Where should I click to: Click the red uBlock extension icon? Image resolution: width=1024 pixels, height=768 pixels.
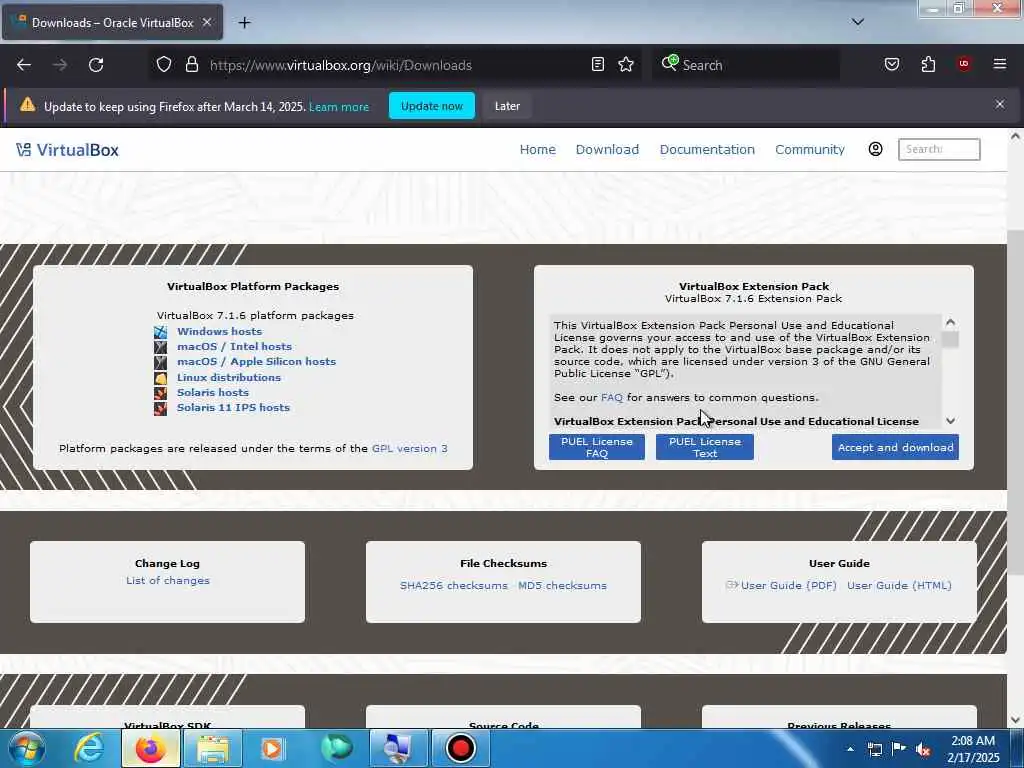(963, 64)
